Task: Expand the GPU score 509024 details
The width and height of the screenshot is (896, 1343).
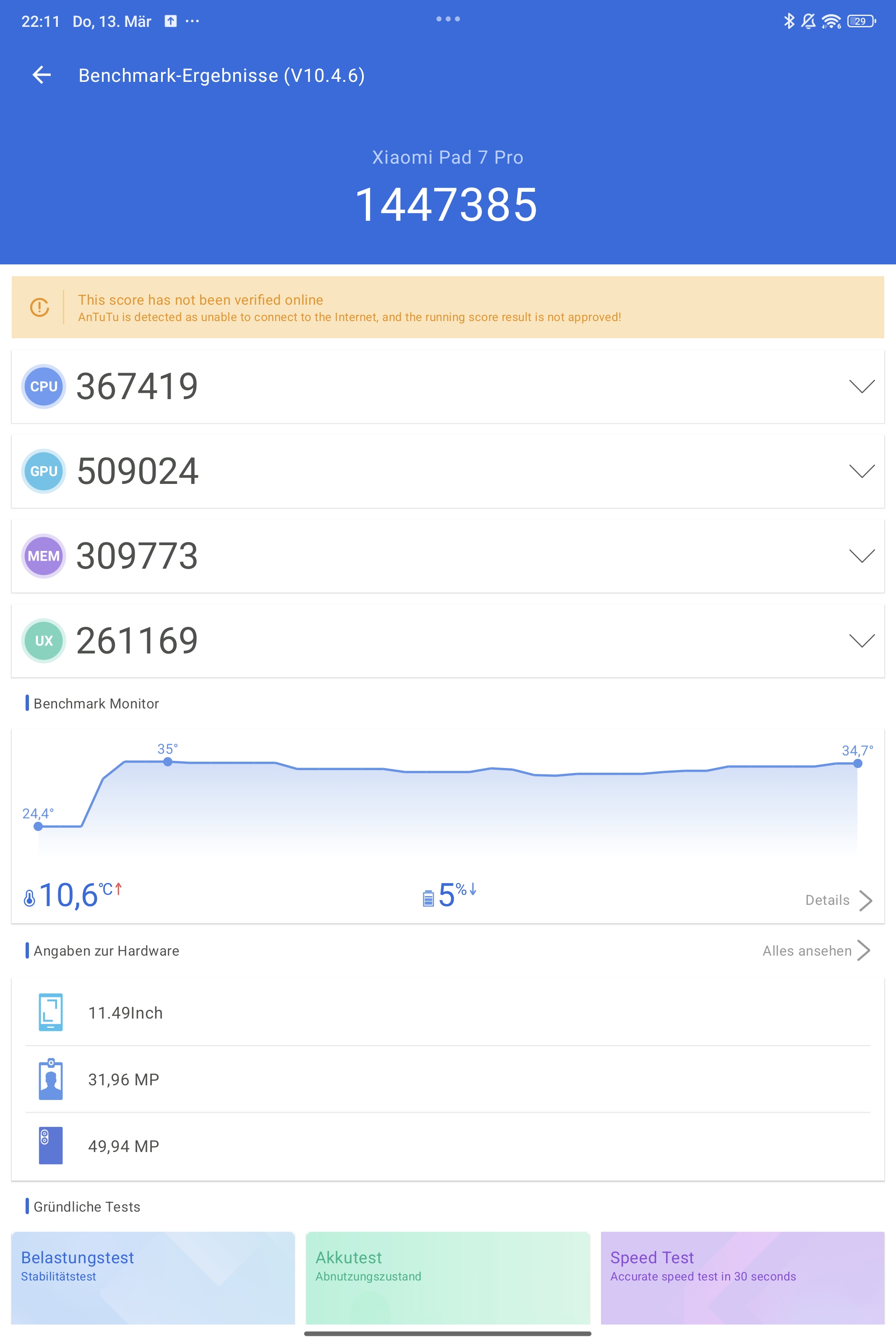Action: [862, 471]
